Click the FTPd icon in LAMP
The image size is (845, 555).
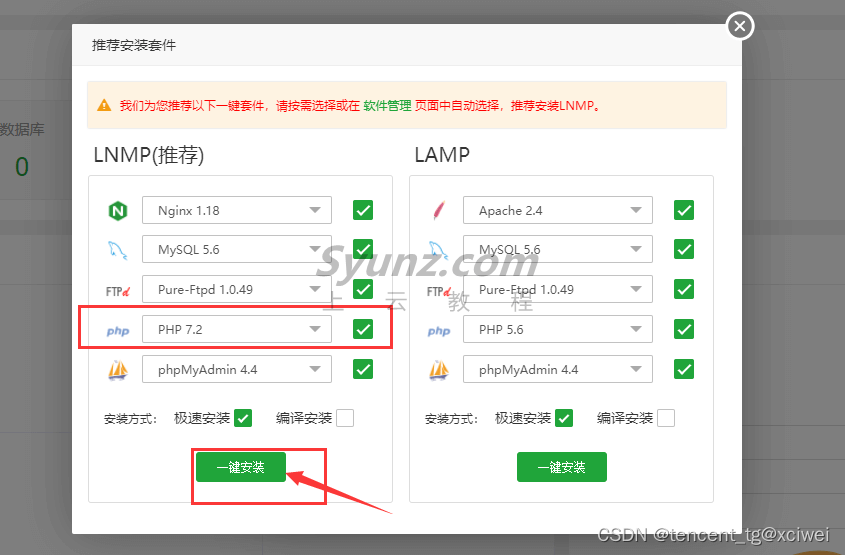pos(439,292)
